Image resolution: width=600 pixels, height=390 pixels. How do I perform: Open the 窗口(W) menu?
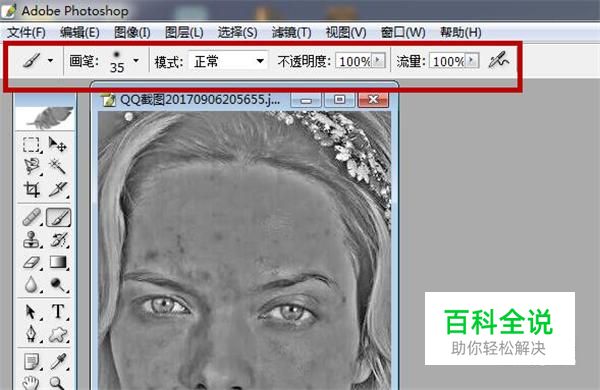403,33
